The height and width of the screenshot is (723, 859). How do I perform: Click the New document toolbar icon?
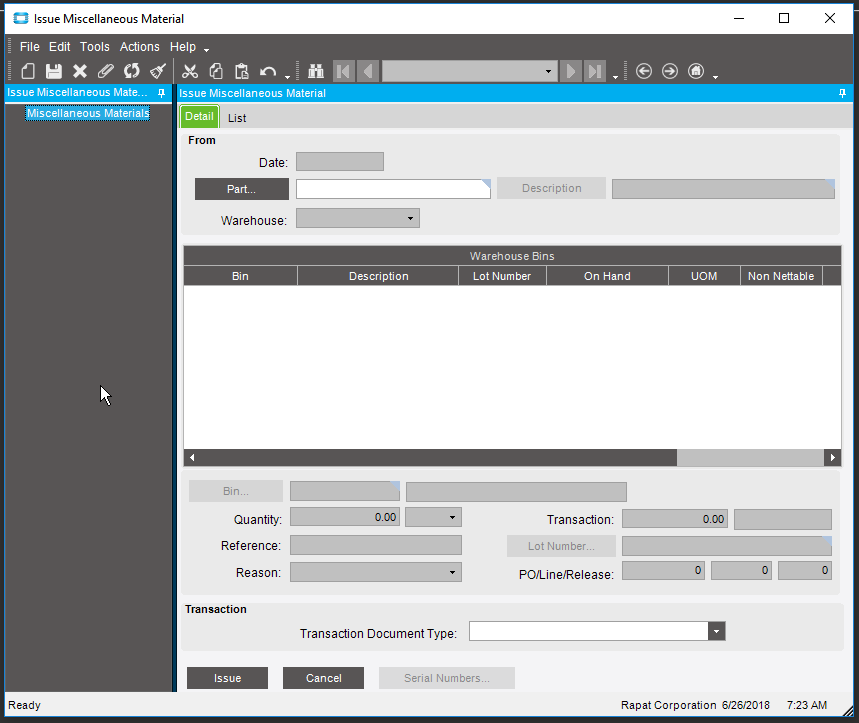[28, 71]
